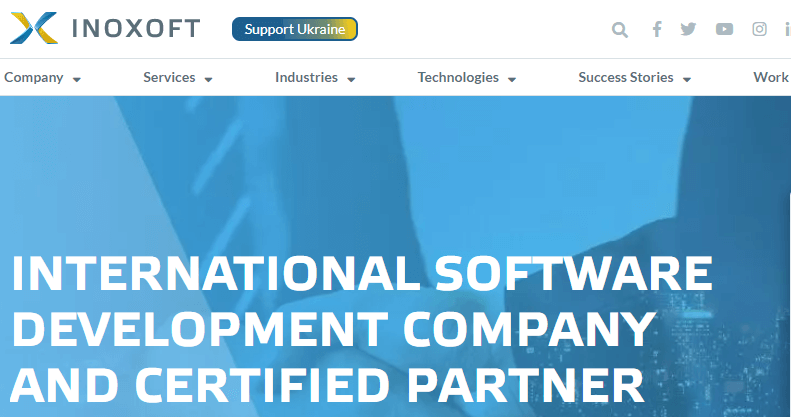
Task: Visit the Facebook page icon
Action: pyautogui.click(x=657, y=29)
